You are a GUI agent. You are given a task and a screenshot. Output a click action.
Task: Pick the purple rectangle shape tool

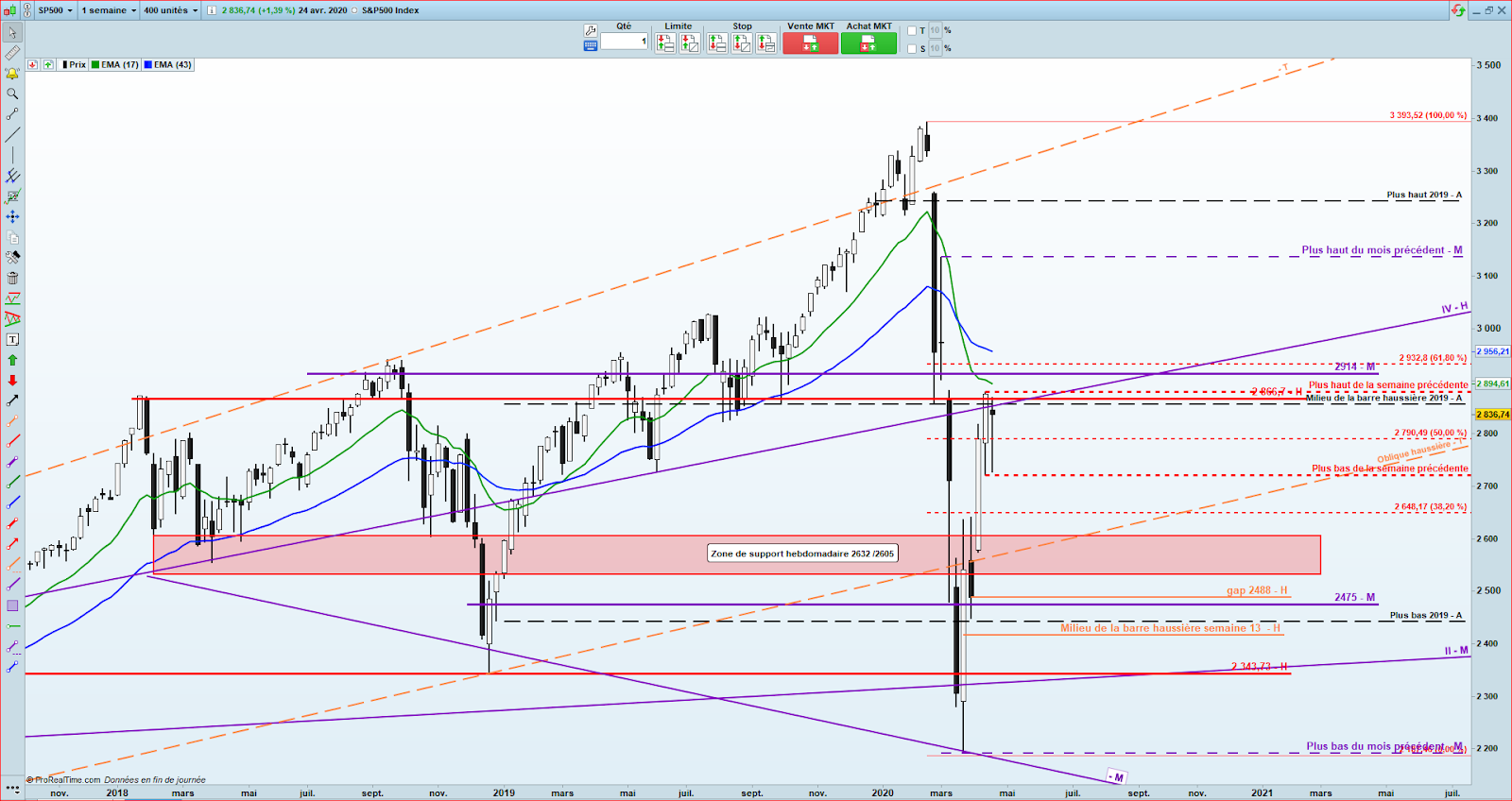(12, 605)
